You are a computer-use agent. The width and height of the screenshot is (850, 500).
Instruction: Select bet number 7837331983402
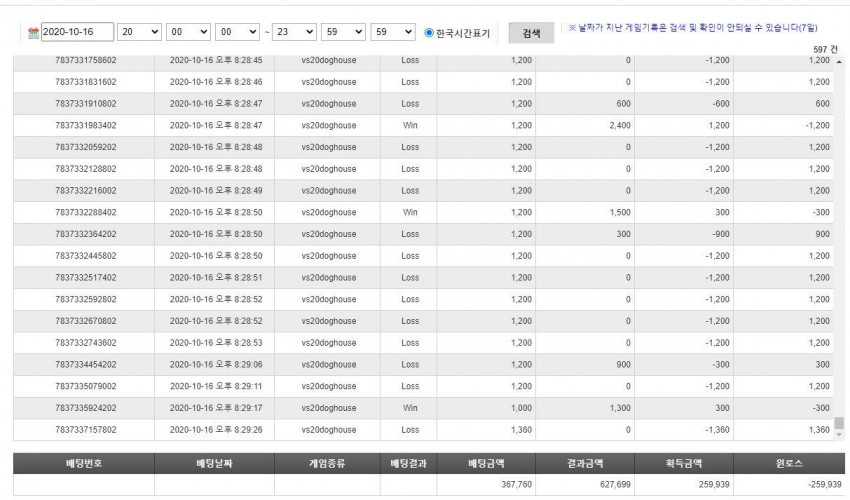tap(86, 125)
